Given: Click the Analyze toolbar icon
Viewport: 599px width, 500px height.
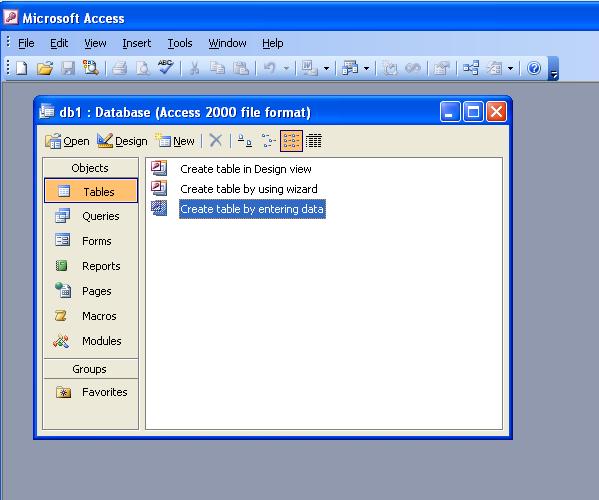Looking at the screenshot, I should (350, 68).
